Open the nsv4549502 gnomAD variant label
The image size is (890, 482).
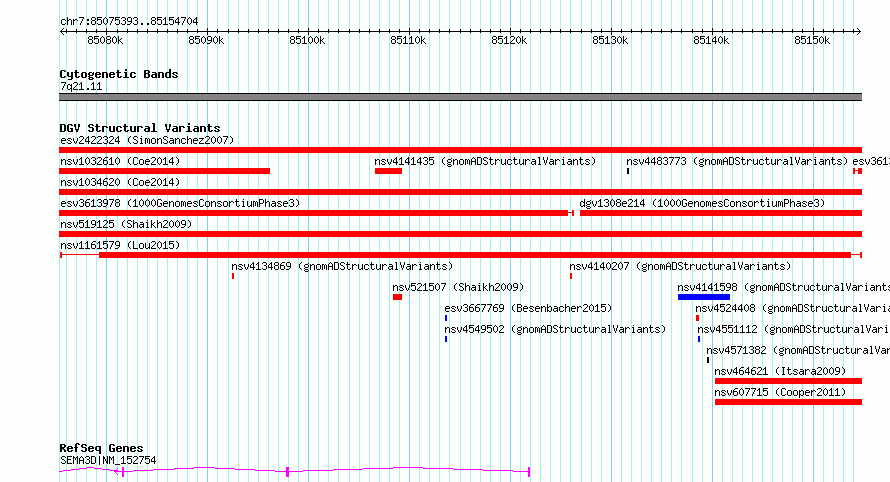tap(555, 329)
